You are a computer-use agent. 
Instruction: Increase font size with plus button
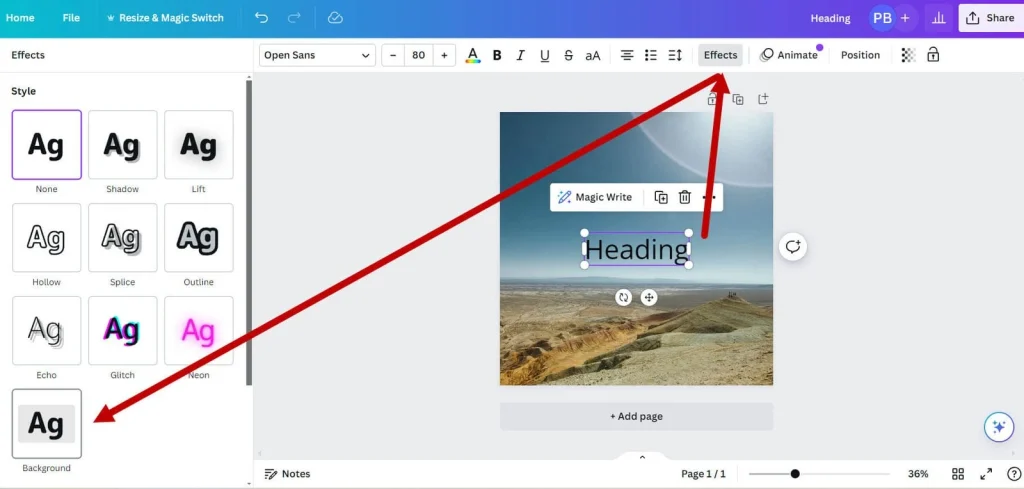tap(443, 55)
